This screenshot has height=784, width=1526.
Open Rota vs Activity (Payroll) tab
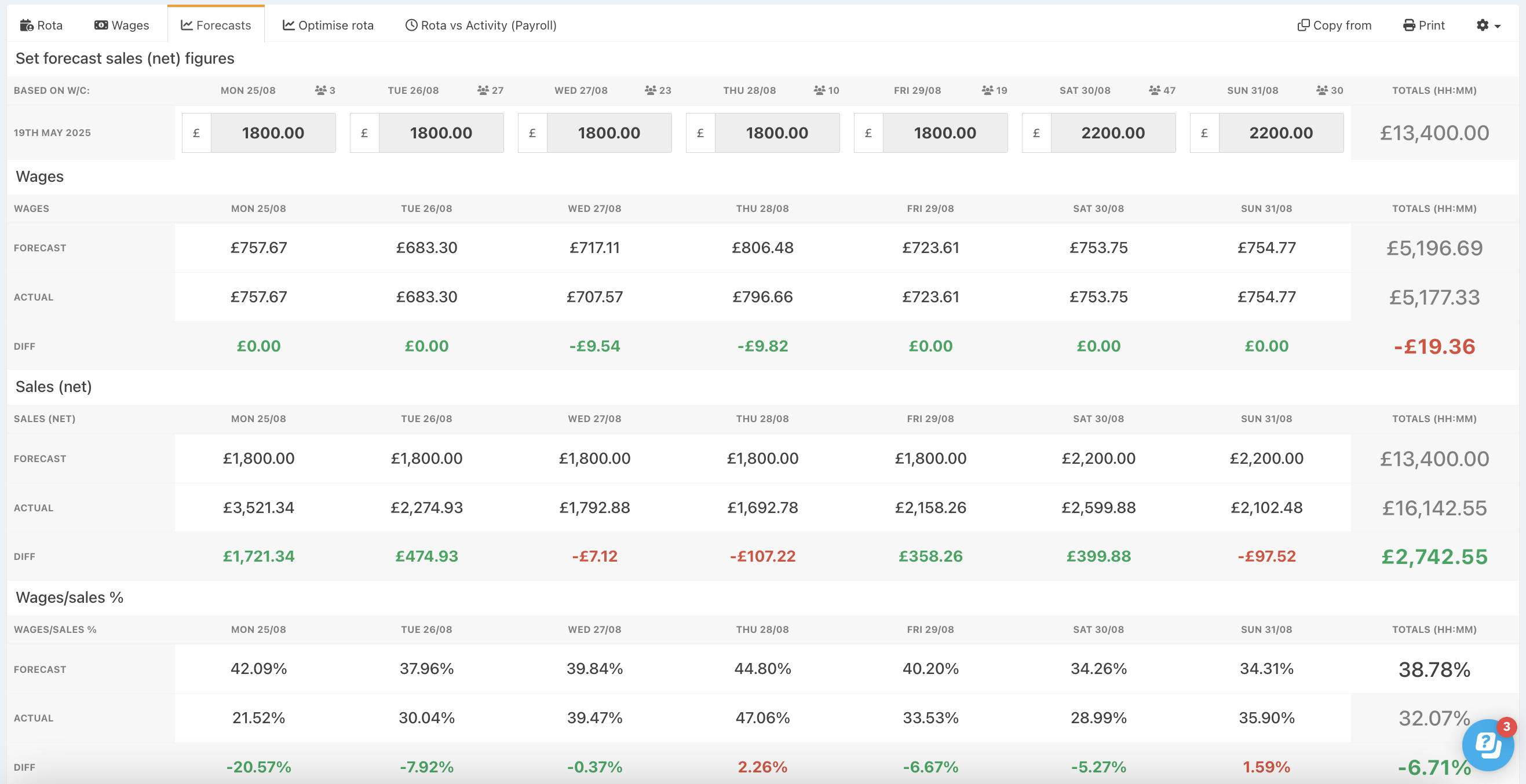pyautogui.click(x=480, y=25)
